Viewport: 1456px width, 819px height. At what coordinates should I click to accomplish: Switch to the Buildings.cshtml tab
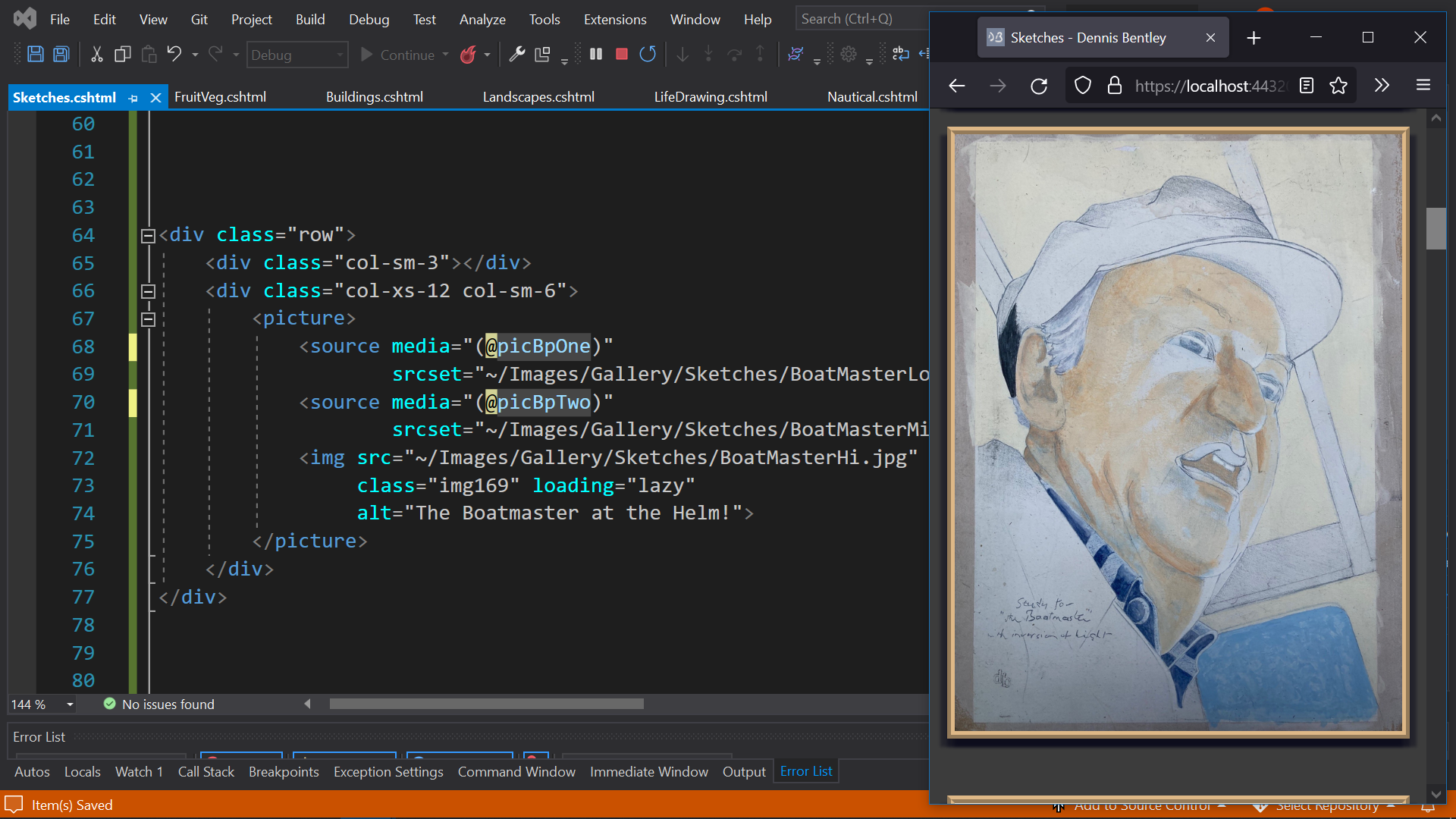click(x=375, y=97)
